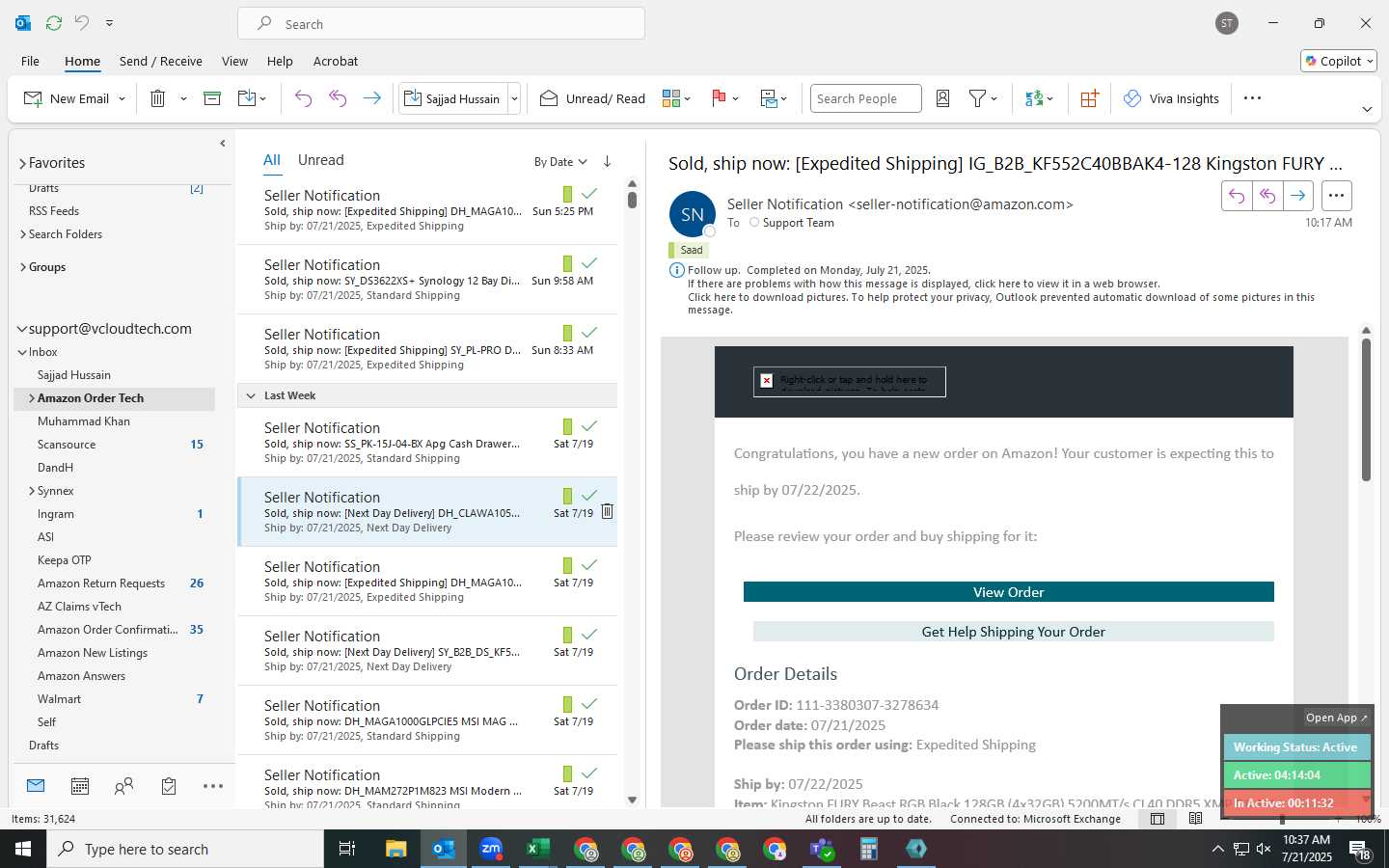This screenshot has height=868, width=1389.
Task: Open the Address Book icon
Action: pos(943,98)
